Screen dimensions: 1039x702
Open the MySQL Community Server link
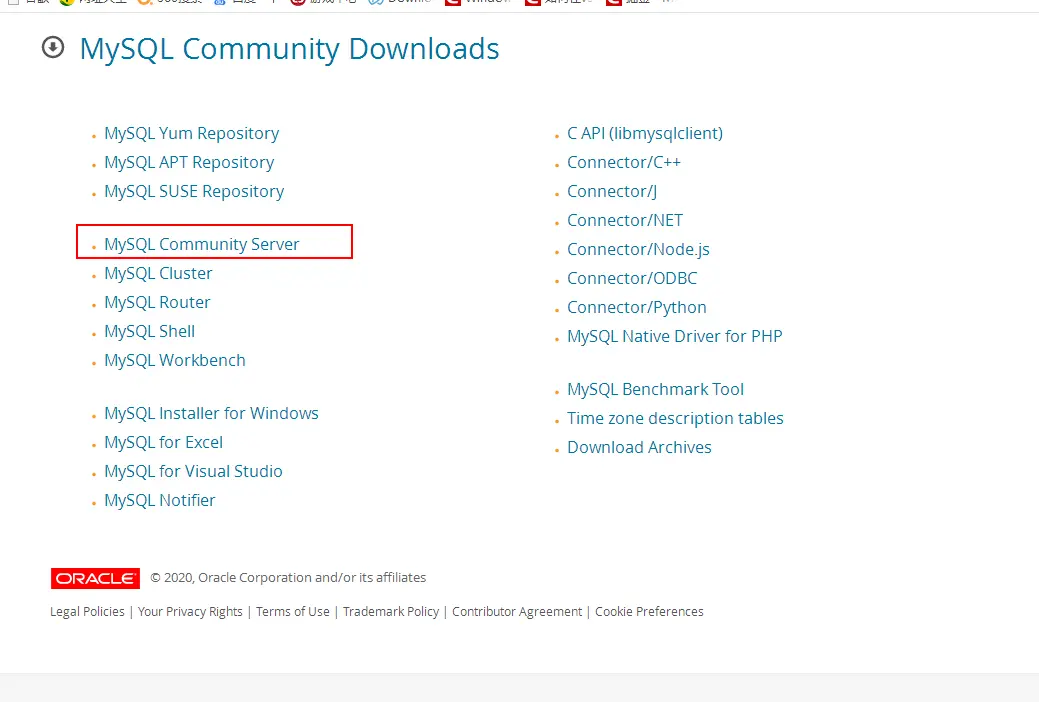201,244
